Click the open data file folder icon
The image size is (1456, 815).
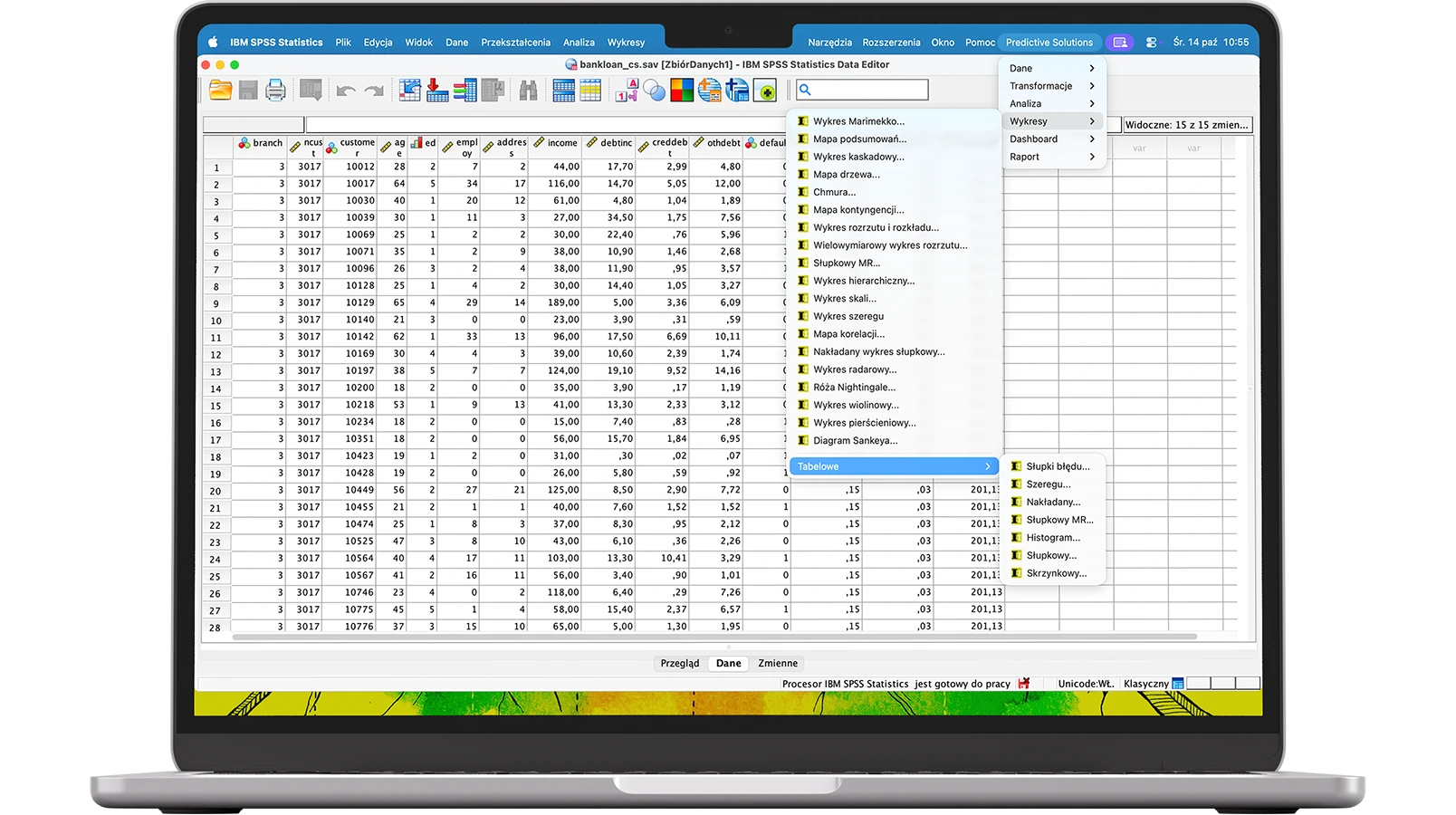point(220,90)
